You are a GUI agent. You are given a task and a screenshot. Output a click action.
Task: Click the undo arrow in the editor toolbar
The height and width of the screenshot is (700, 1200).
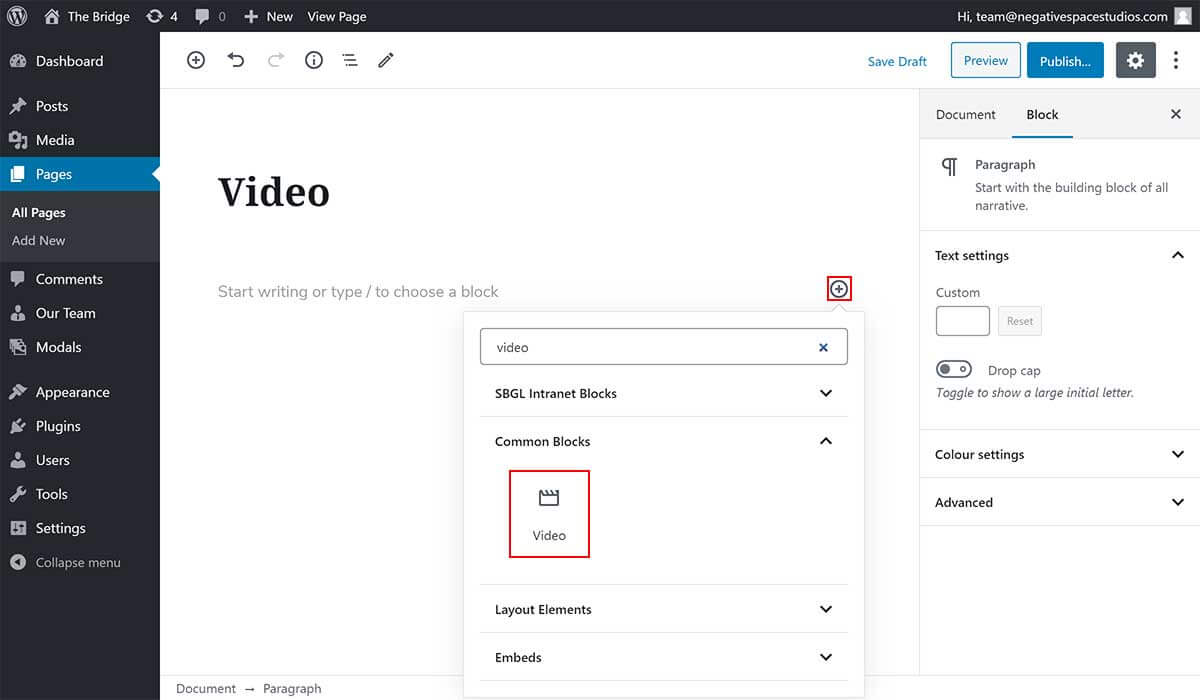(x=236, y=60)
